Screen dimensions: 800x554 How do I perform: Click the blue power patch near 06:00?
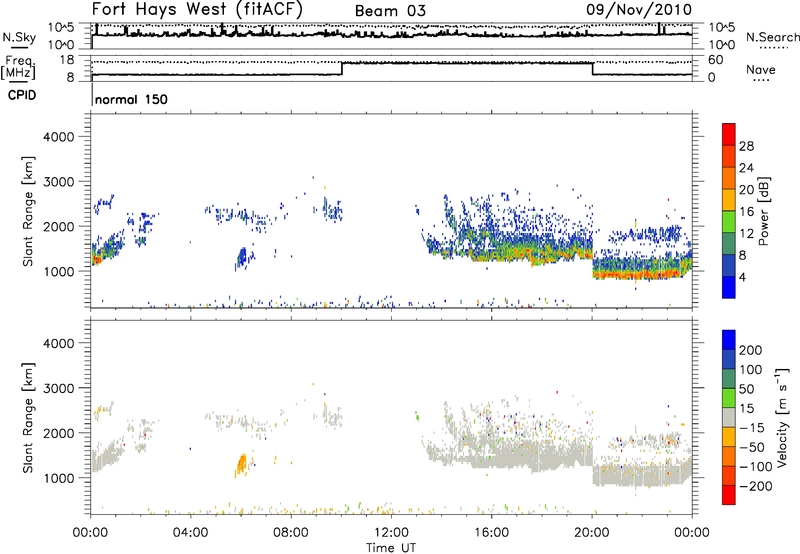coord(242,257)
